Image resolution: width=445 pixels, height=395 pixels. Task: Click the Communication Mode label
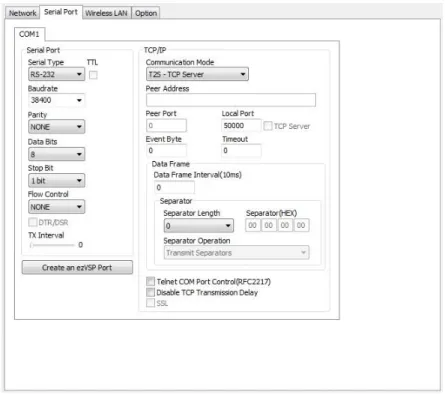180,62
